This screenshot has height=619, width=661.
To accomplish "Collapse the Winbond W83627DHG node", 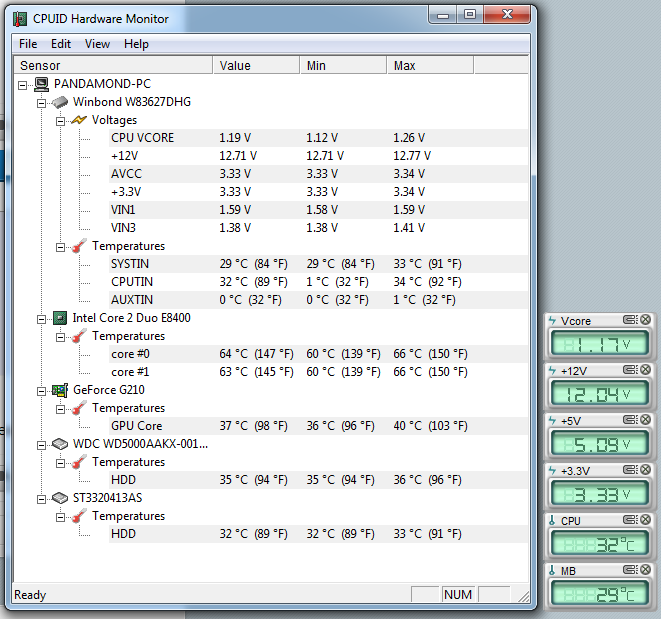I will click(x=41, y=103).
